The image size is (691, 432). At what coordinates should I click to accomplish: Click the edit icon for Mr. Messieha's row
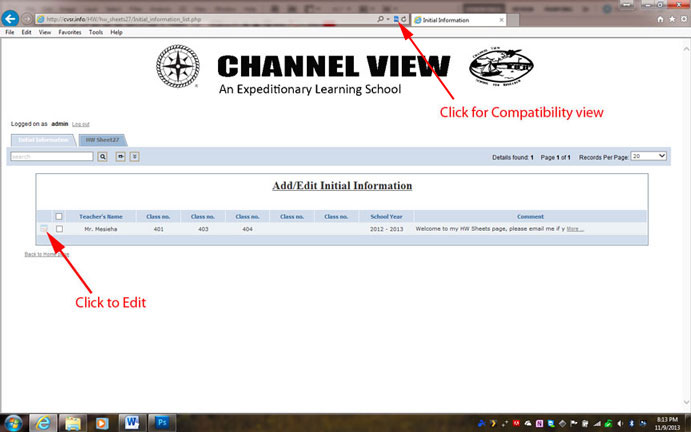44,229
